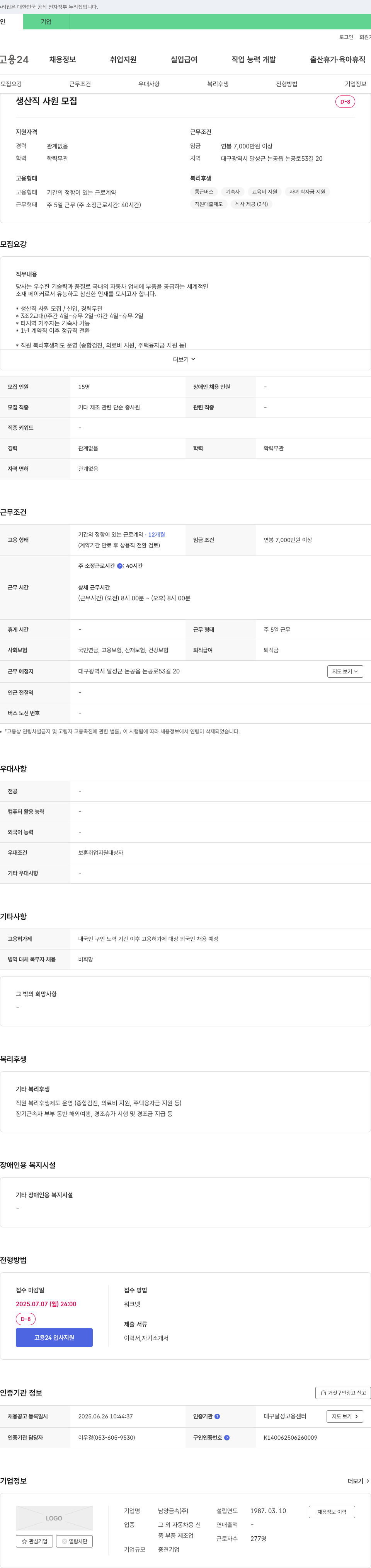Click the deadline text 2025.07.07 (월) 24:00
The width and height of the screenshot is (371, 1568).
click(x=46, y=1304)
